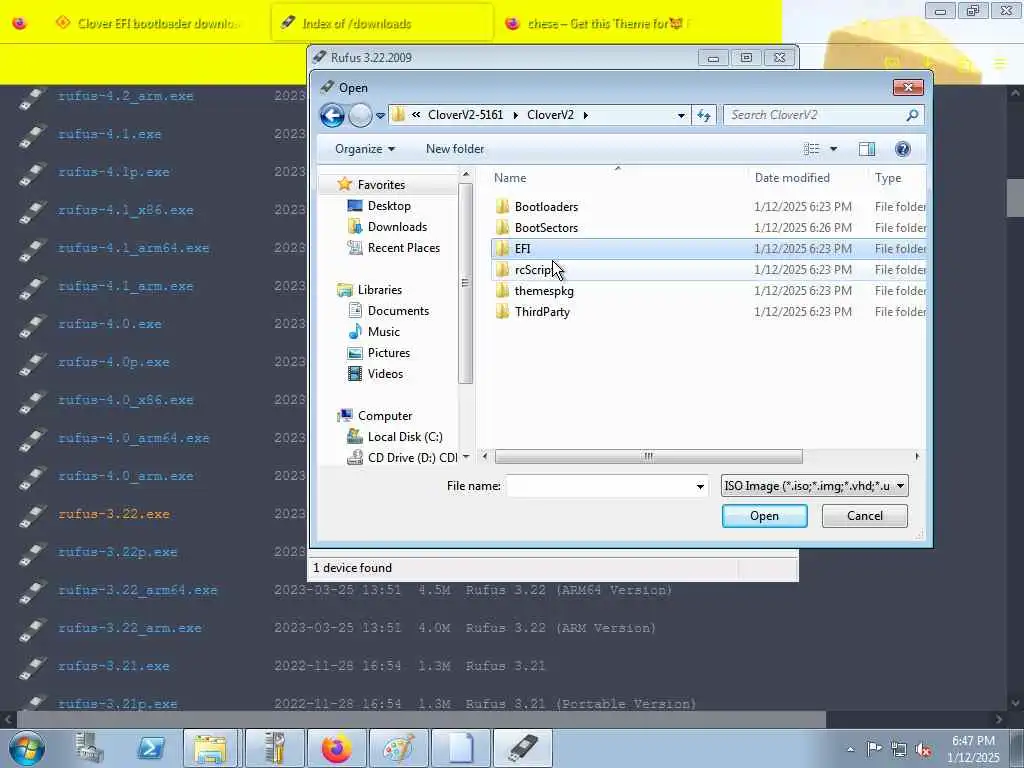Click the taskbar clock showing 6:47 PM

(x=973, y=749)
